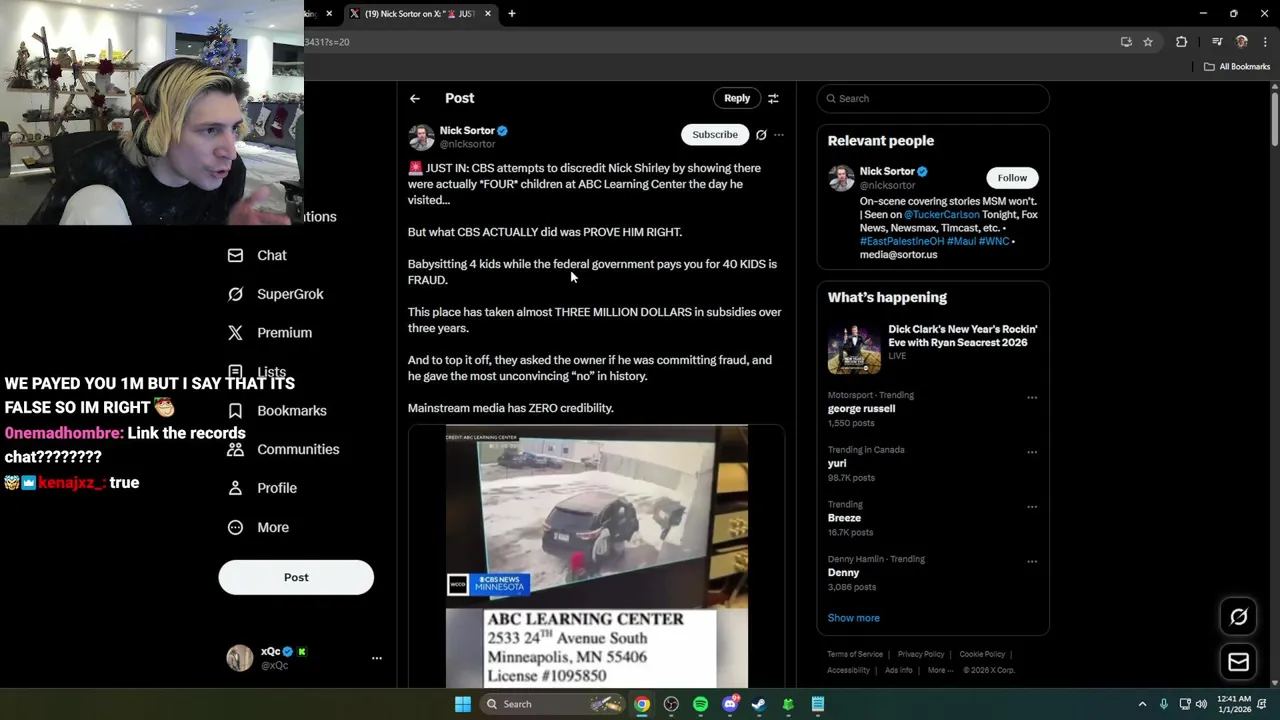Click the white Post compose button
The width and height of the screenshot is (1280, 720).
(x=296, y=577)
